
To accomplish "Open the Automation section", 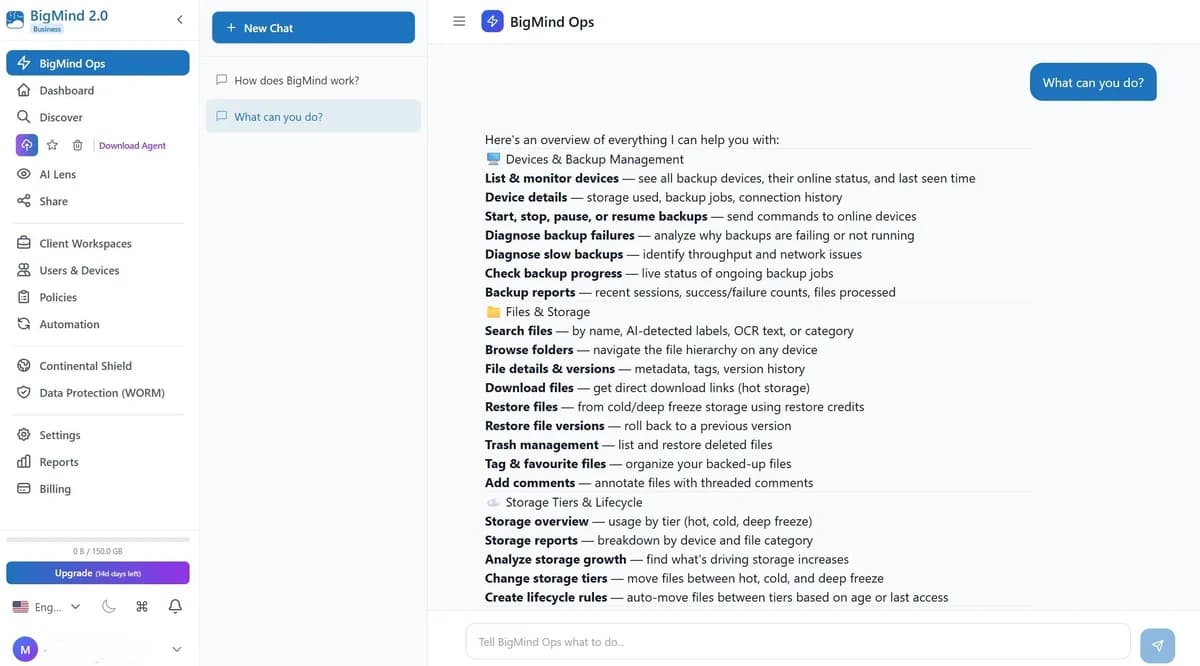I will (x=70, y=323).
